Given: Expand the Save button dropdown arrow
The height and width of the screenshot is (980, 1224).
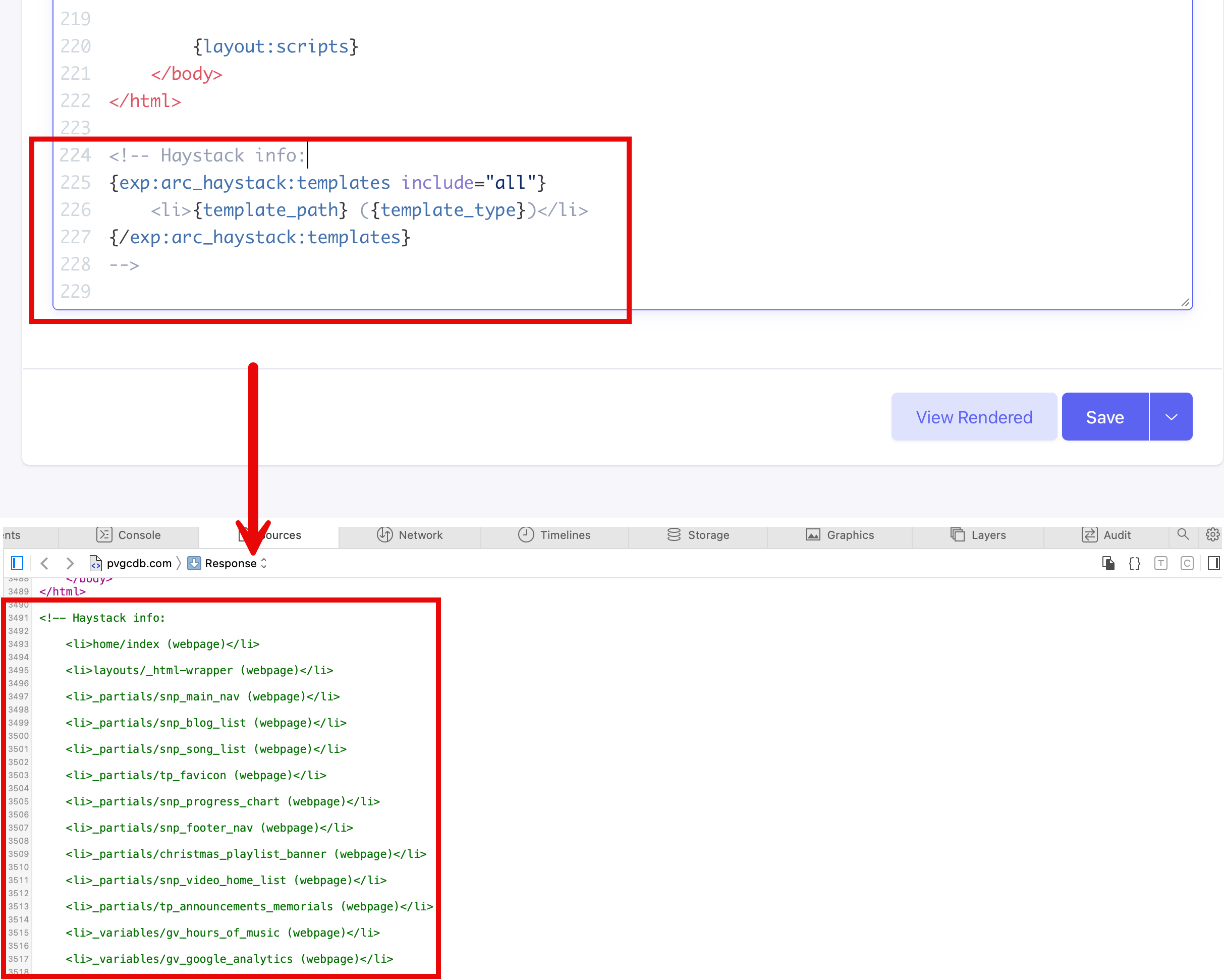Looking at the screenshot, I should pos(1171,417).
